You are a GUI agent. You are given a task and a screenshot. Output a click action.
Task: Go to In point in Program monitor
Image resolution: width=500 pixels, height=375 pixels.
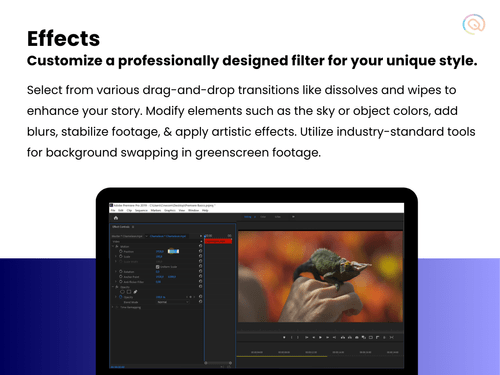pos(307,337)
